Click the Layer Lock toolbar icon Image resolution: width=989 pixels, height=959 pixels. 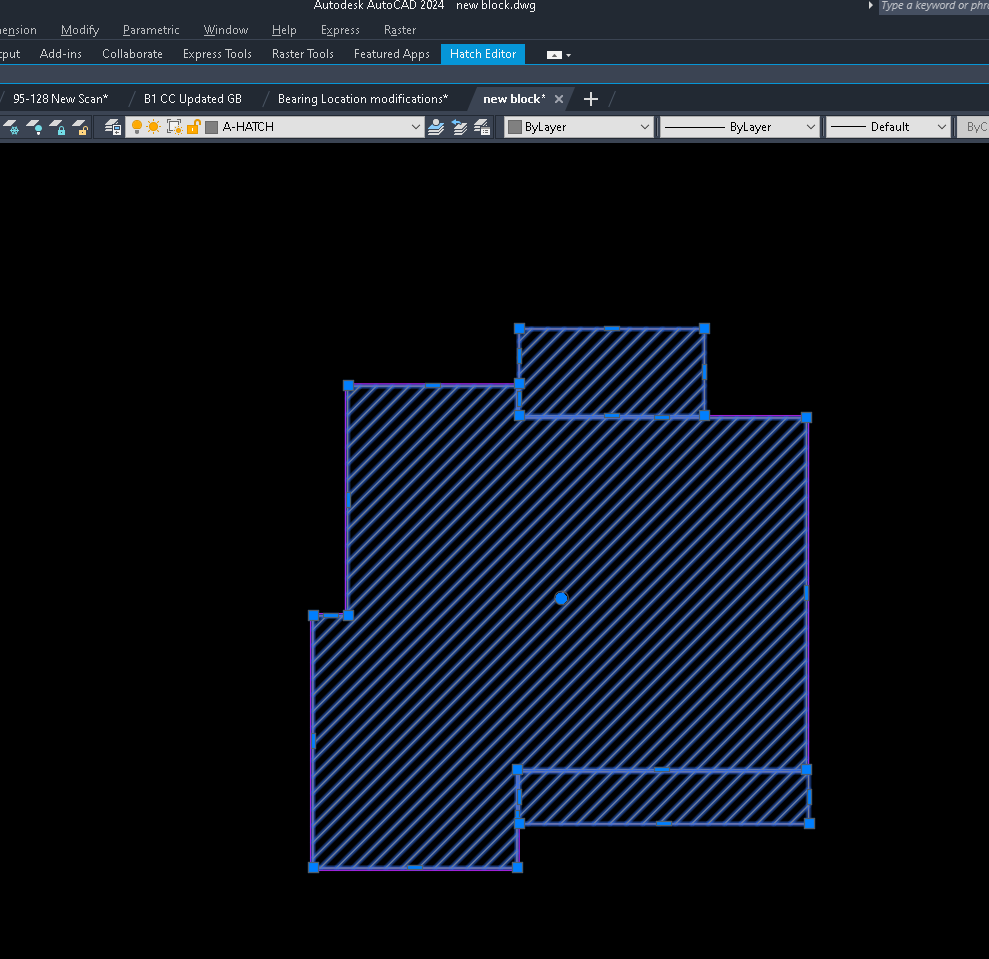pyautogui.click(x=57, y=127)
